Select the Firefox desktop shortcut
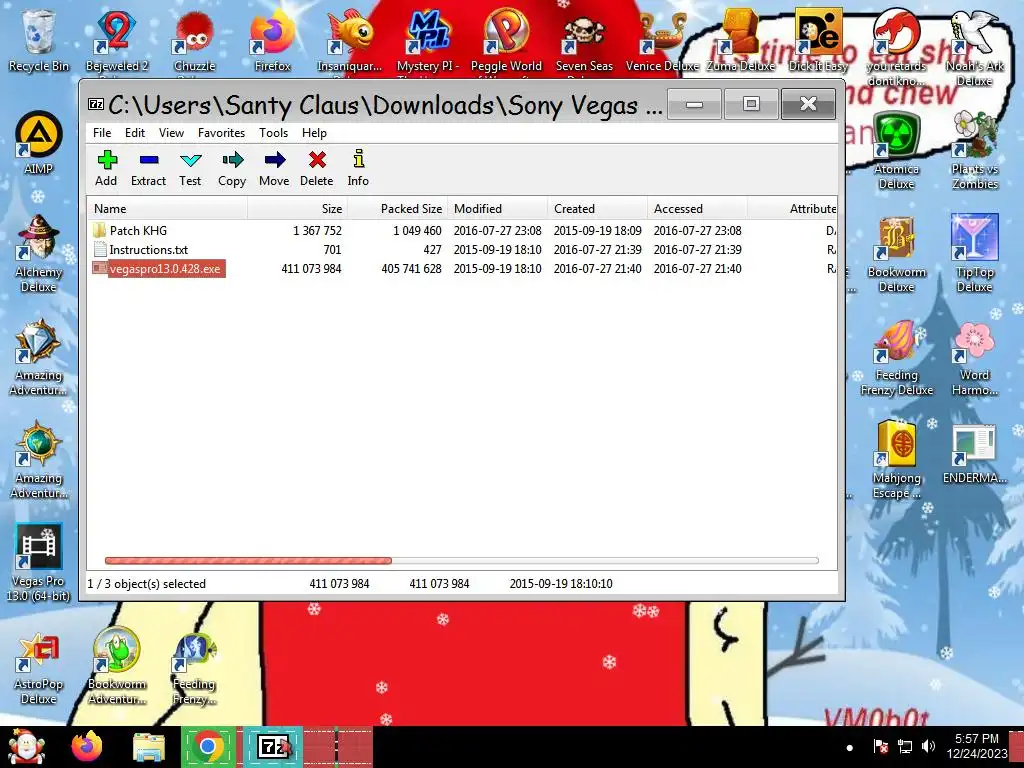This screenshot has height=768, width=1024. click(x=272, y=40)
